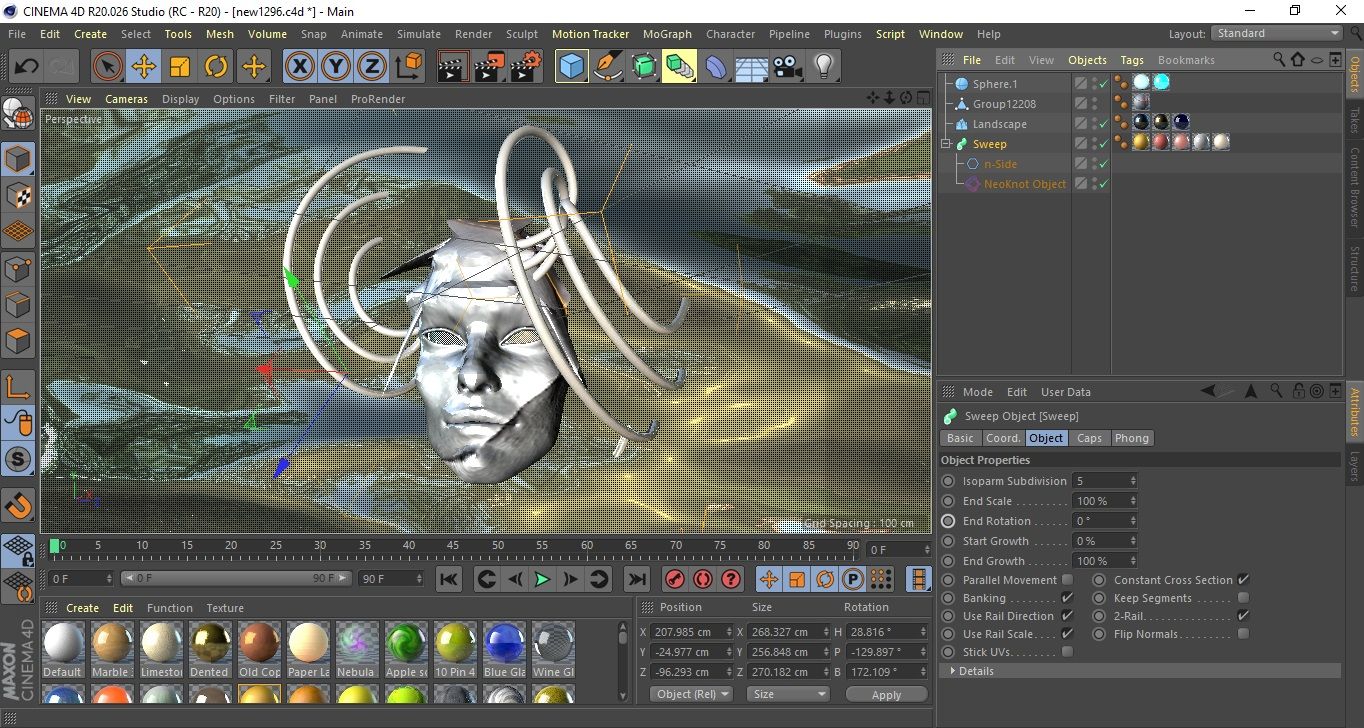Toggle Use Rail Scale checkbox
Screen dimensions: 1364x728
pyautogui.click(x=1067, y=634)
